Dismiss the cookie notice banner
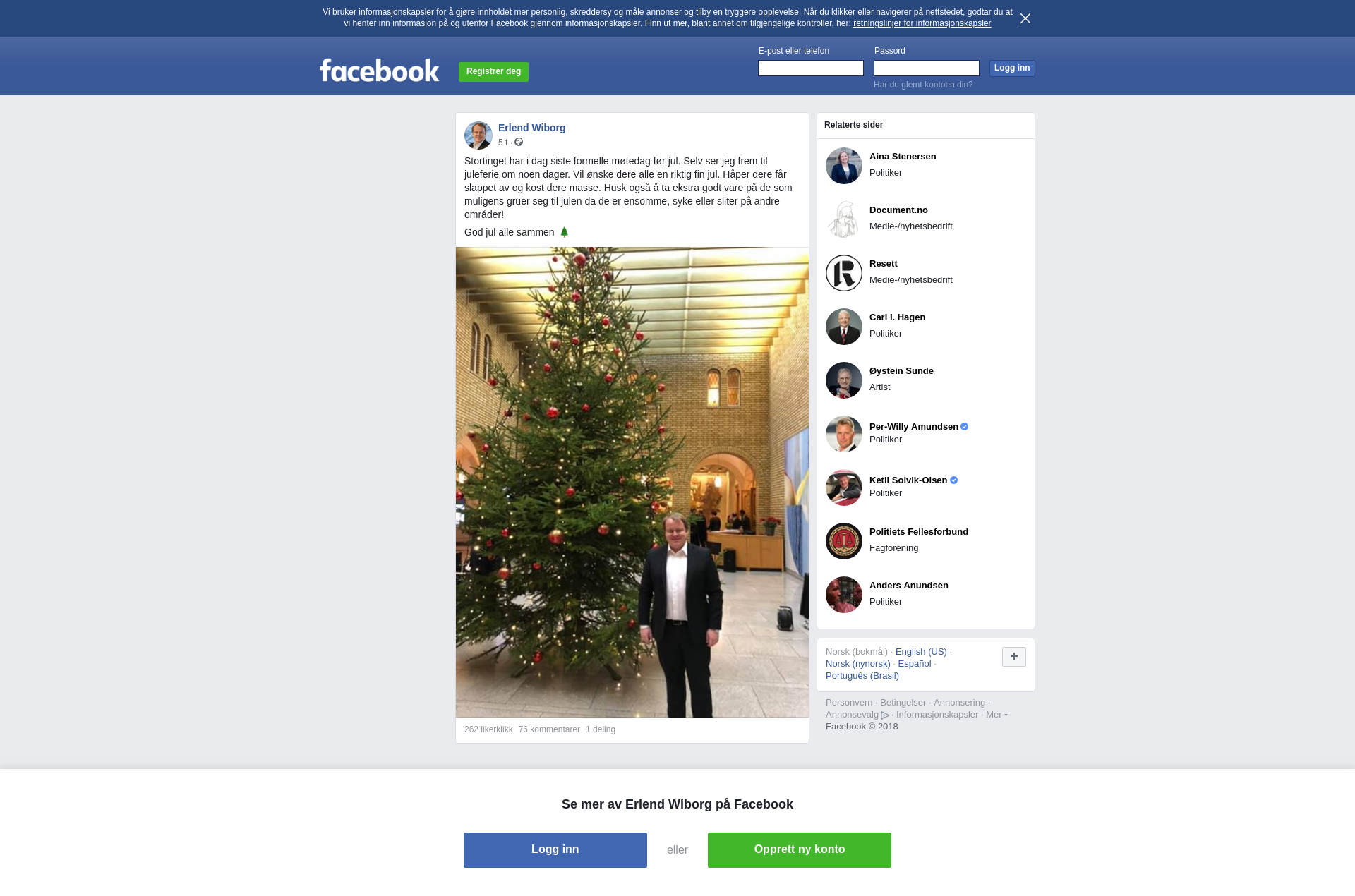This screenshot has height=896, width=1355. [1025, 18]
